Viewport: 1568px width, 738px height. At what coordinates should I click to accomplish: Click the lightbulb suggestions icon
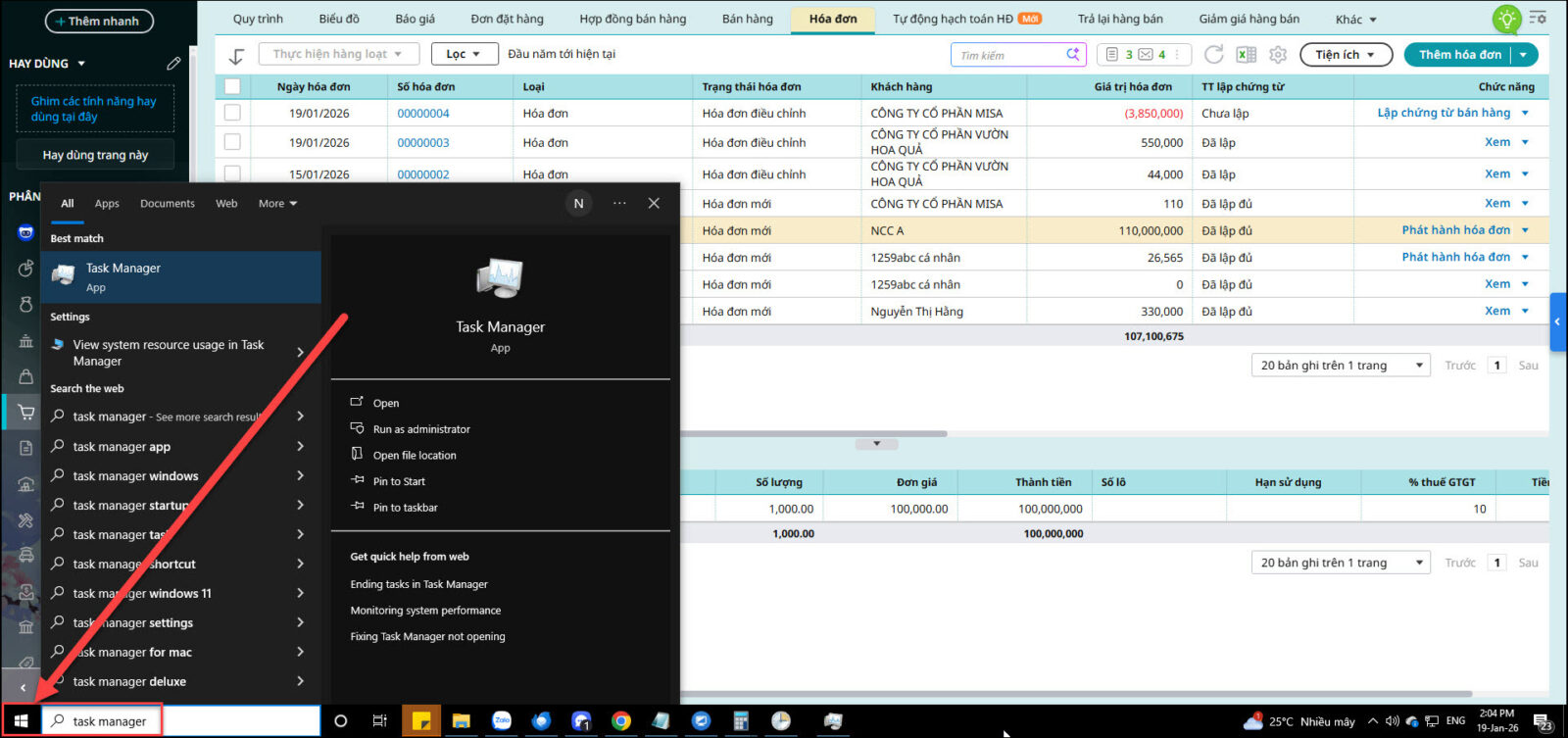coord(1505,19)
